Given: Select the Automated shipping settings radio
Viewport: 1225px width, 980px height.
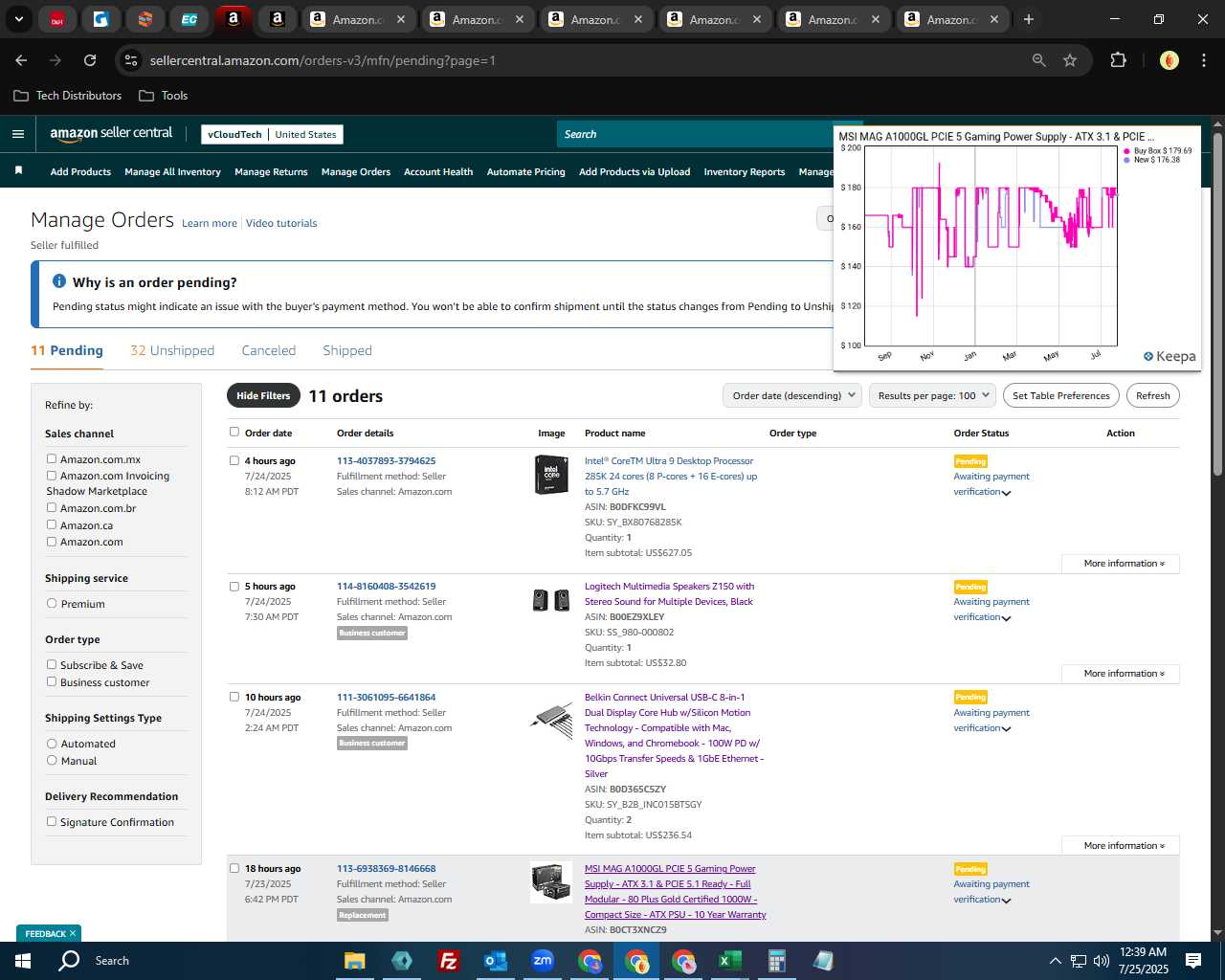Looking at the screenshot, I should [x=52, y=743].
